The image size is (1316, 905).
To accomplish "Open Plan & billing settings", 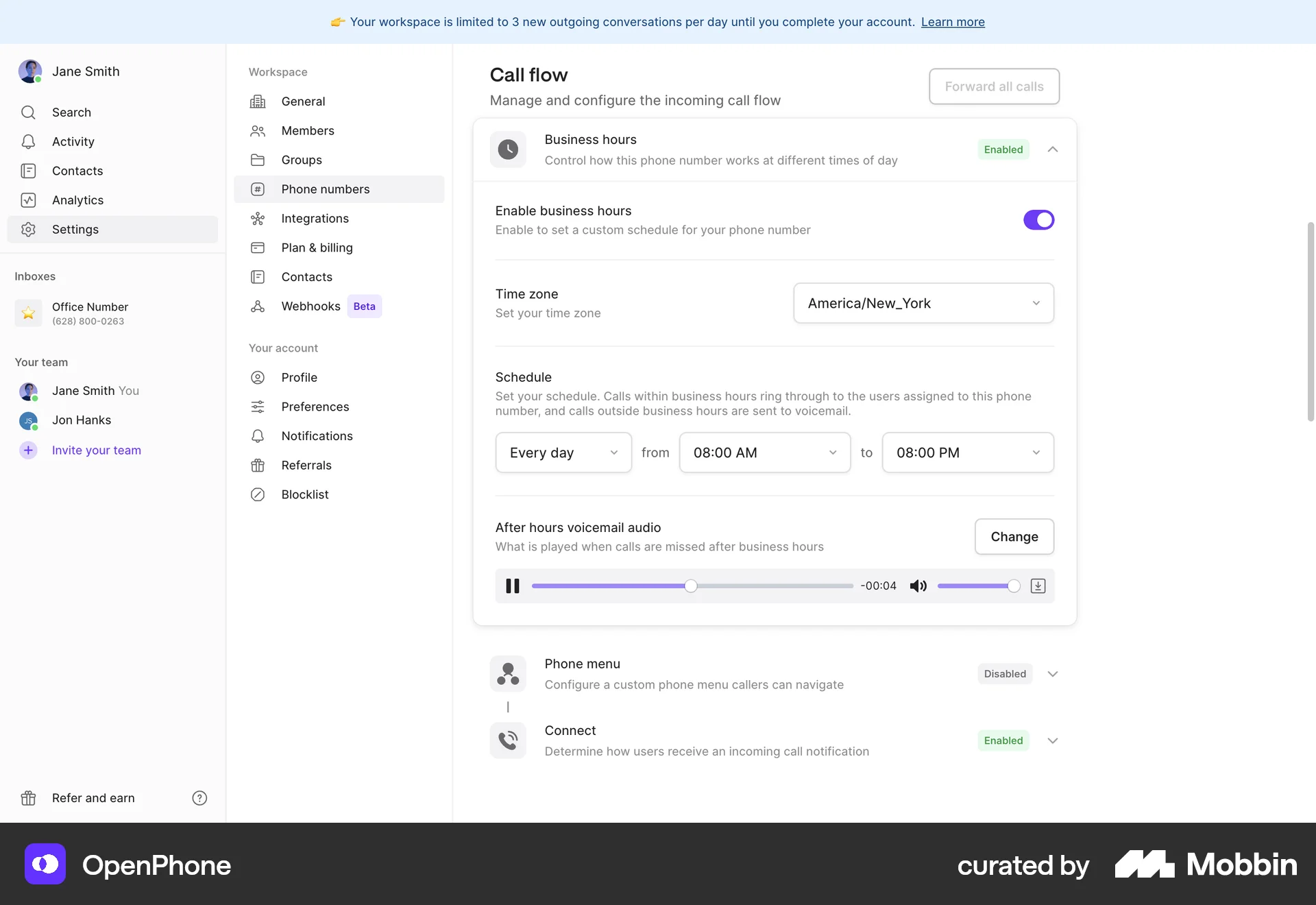I will (317, 248).
